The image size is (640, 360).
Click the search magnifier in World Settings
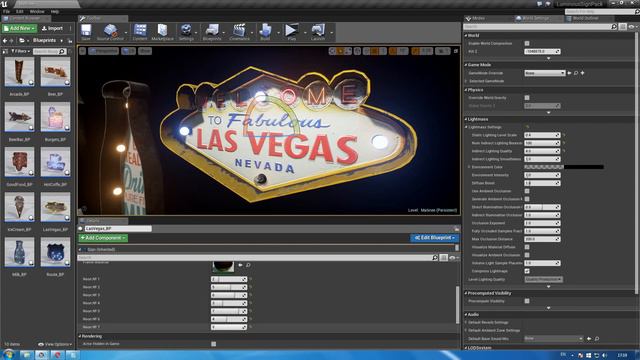614,27
